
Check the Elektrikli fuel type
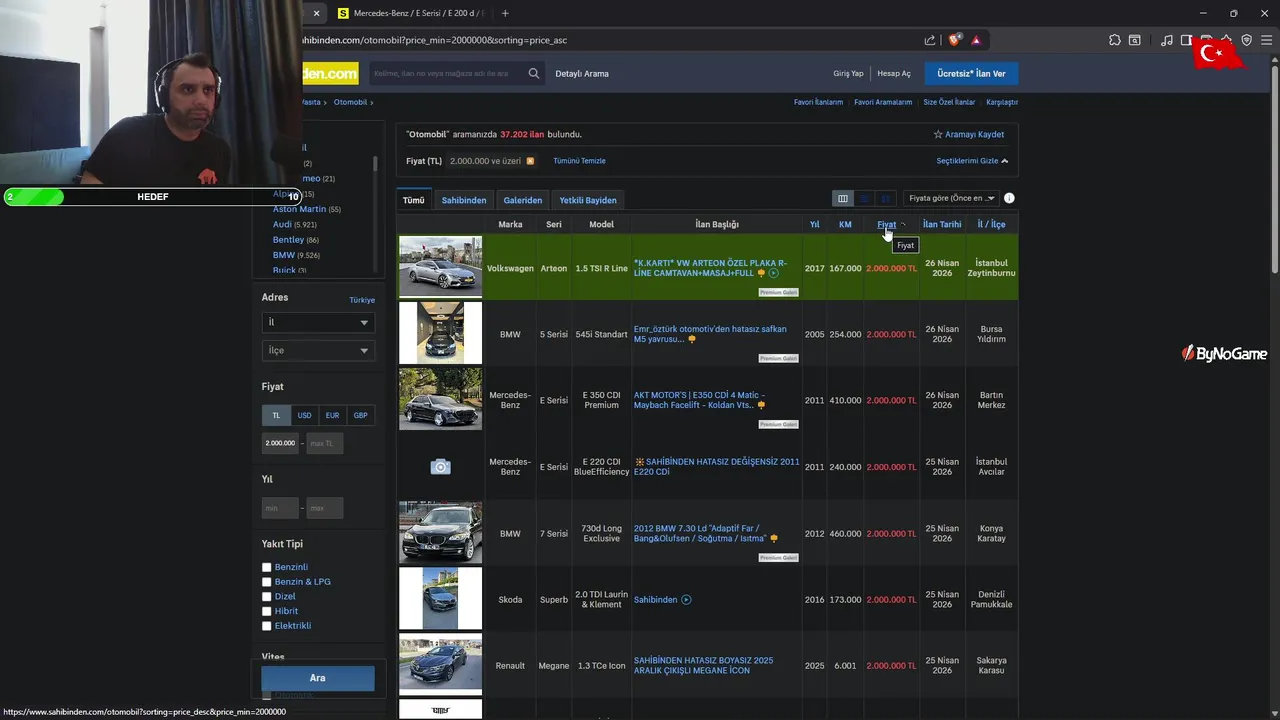pos(267,626)
